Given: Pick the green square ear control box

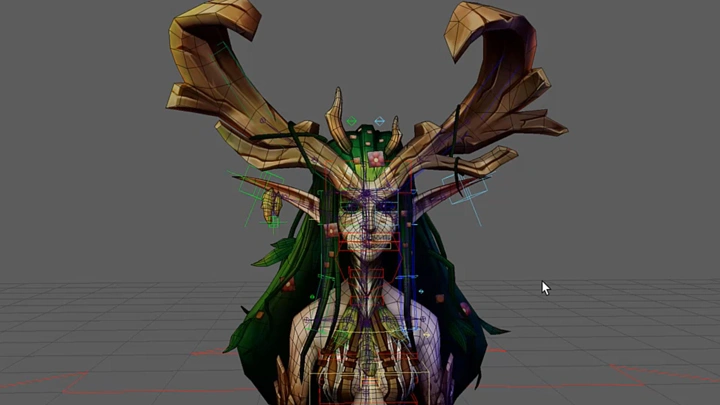Looking at the screenshot, I should (261, 183).
